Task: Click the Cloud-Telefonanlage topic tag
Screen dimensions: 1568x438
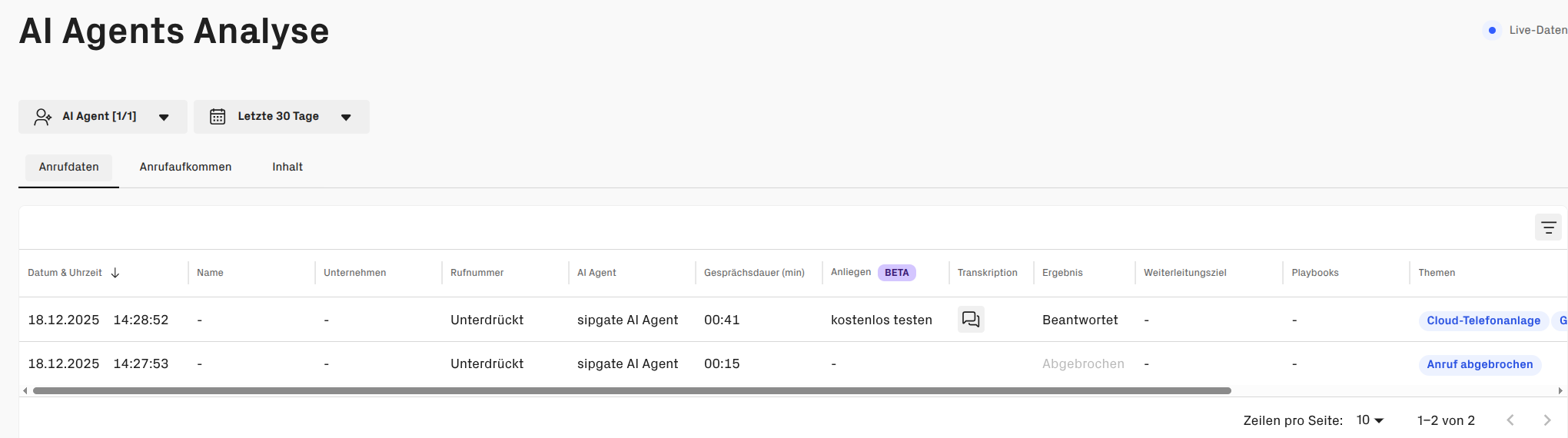Action: pos(1483,320)
